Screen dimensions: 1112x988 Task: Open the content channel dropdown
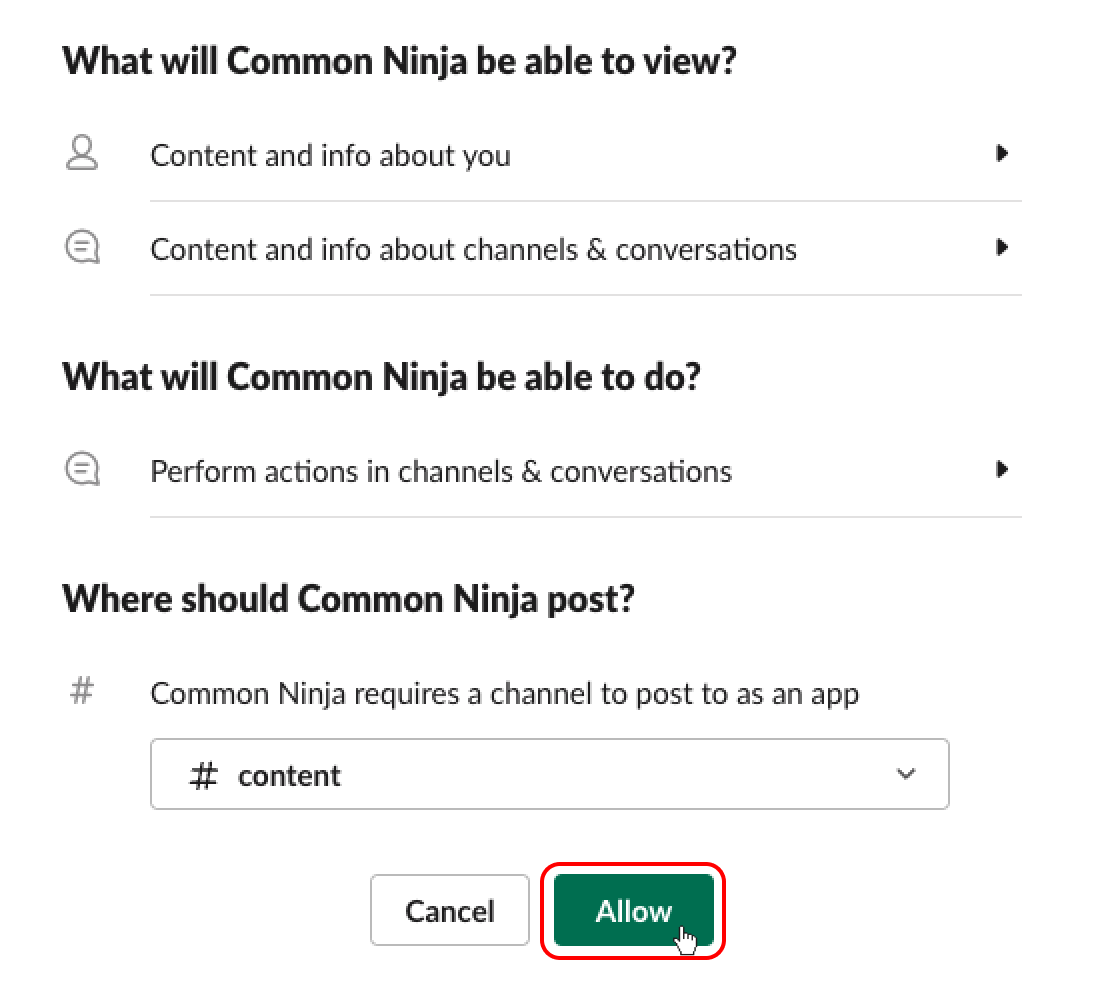(x=550, y=774)
